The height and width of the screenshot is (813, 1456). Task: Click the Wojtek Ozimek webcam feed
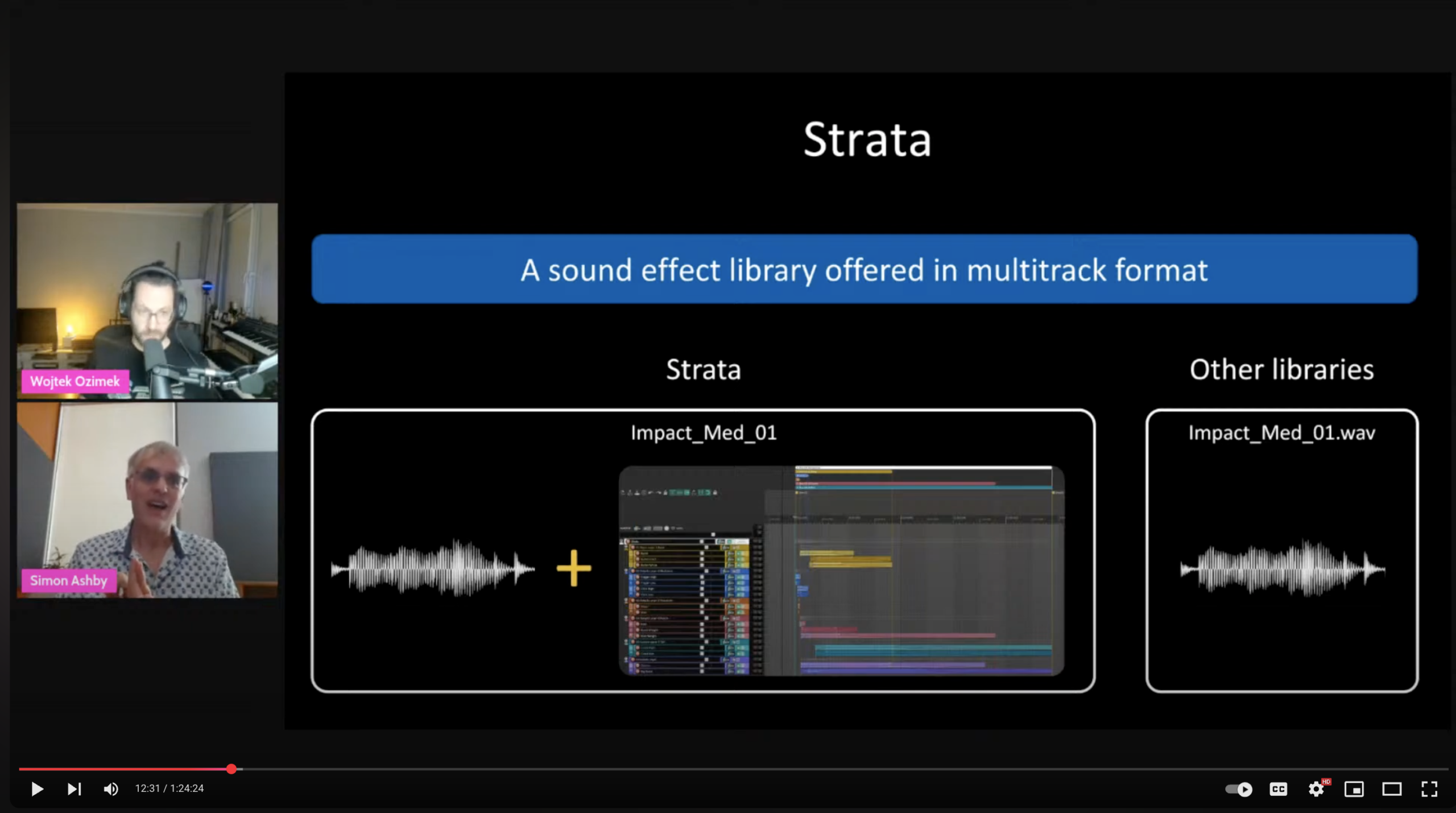click(147, 301)
